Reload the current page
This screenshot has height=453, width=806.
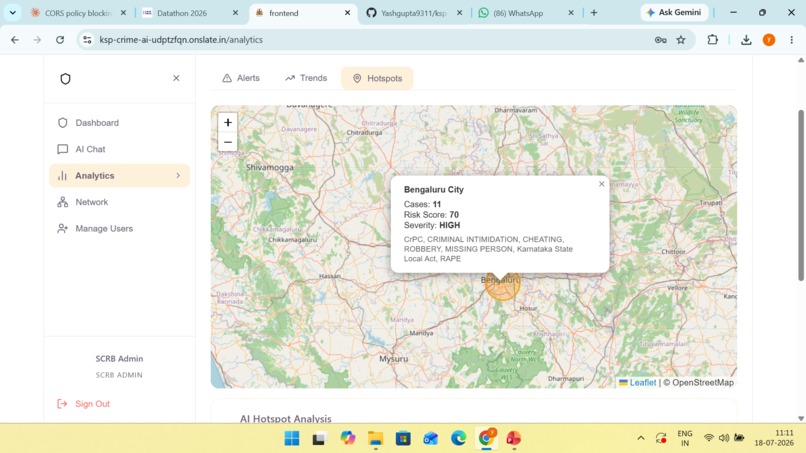60,40
